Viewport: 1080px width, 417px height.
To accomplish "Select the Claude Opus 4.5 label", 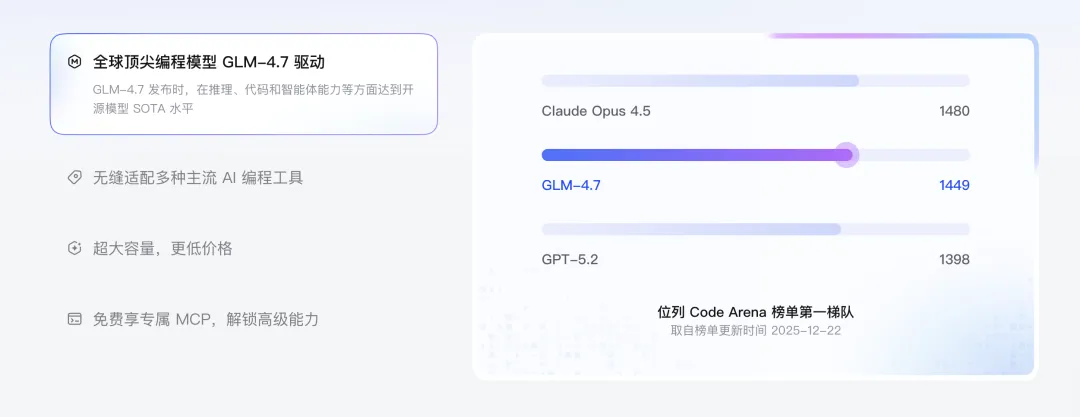I will [596, 111].
